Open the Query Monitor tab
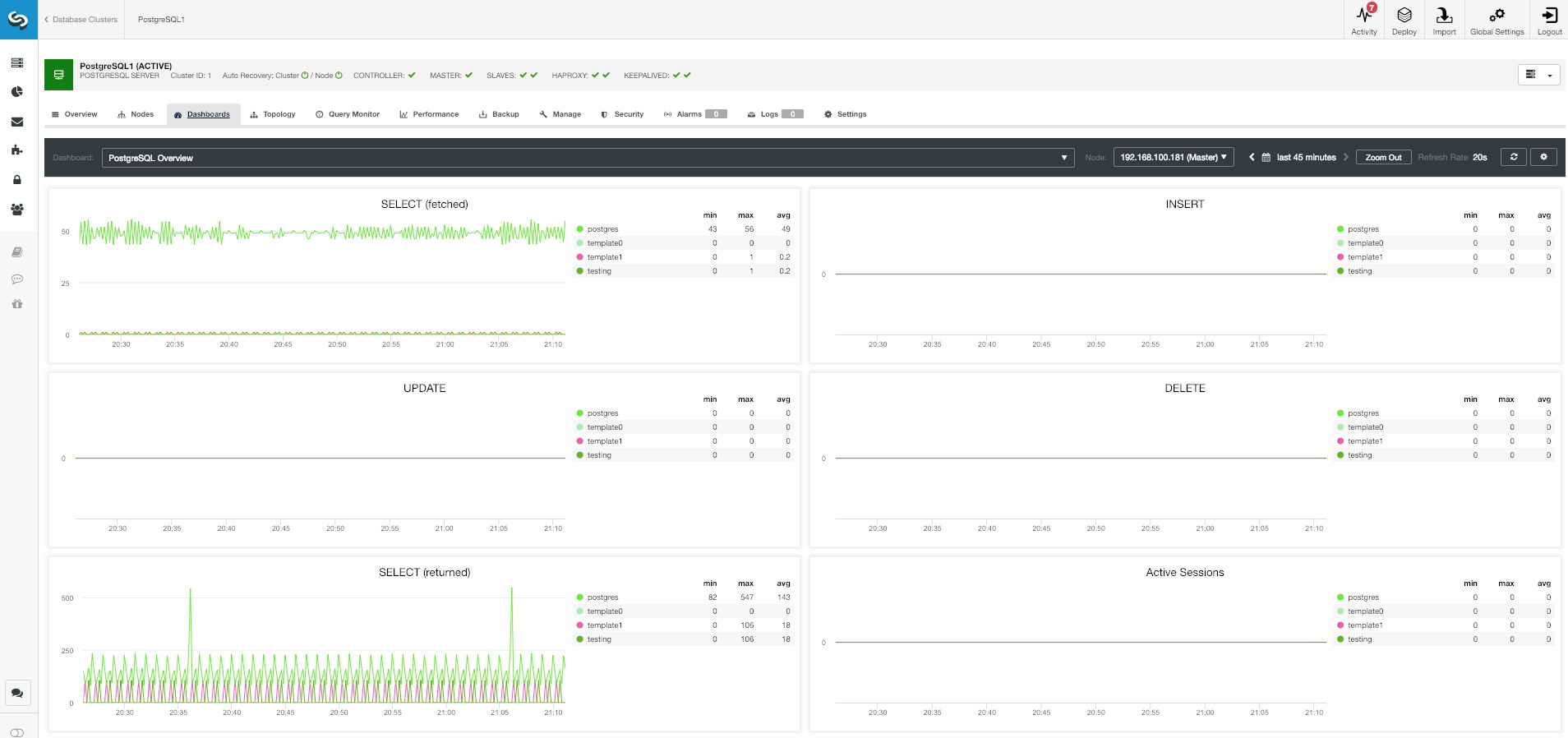The width and height of the screenshot is (1568, 738). pyautogui.click(x=348, y=114)
